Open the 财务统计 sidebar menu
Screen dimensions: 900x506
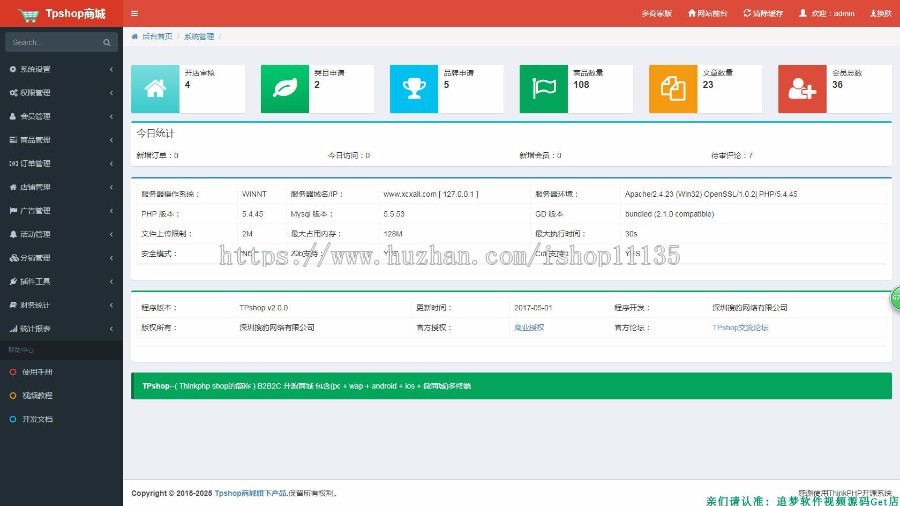point(61,305)
